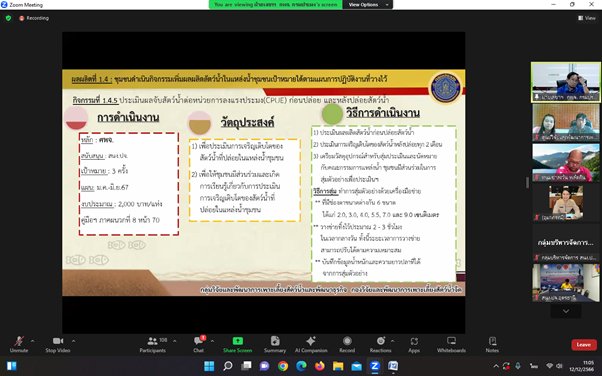Image resolution: width=602 pixels, height=376 pixels.
Task: Toggle Stop Video camera button
Action: tap(58, 345)
